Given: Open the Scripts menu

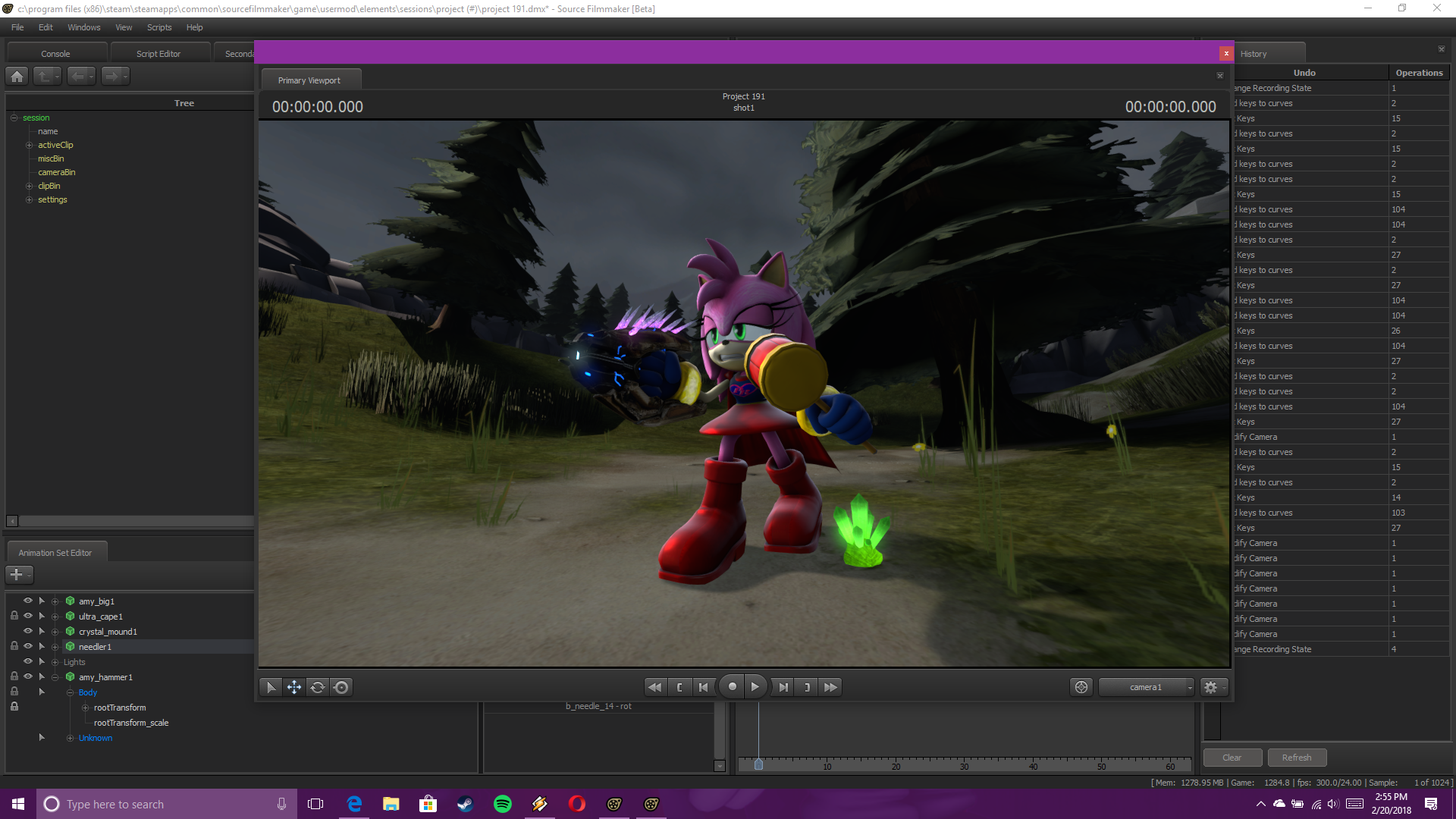Looking at the screenshot, I should [x=159, y=27].
